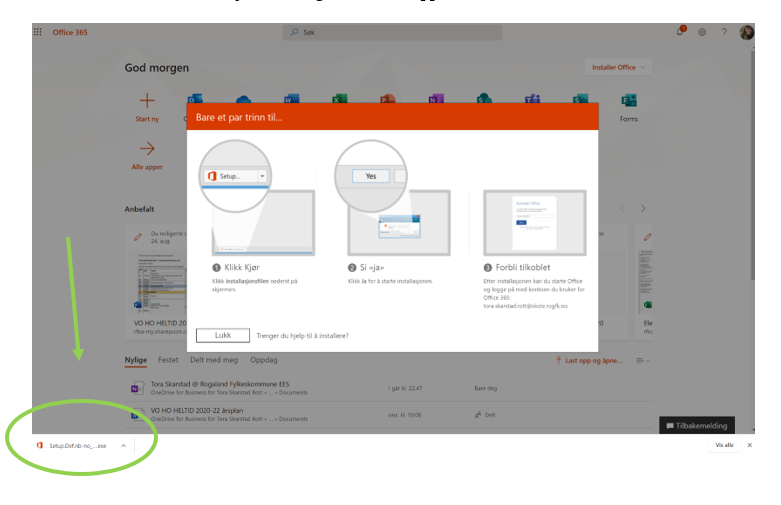This screenshot has width=781, height=505.
Task: Expand the download item options chevron
Action: pyautogui.click(x=124, y=446)
